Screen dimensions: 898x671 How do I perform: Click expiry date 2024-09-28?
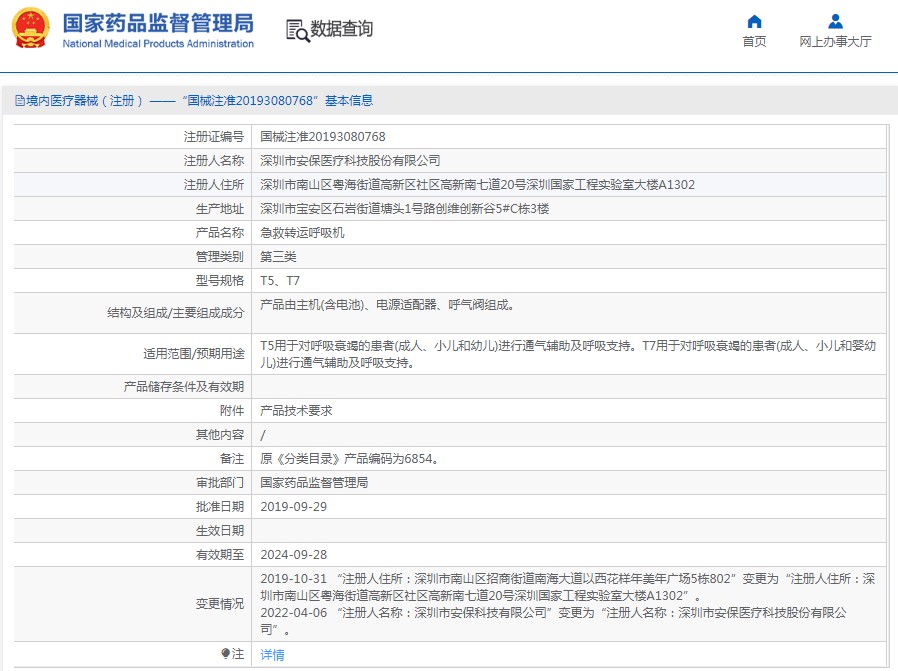(x=293, y=555)
